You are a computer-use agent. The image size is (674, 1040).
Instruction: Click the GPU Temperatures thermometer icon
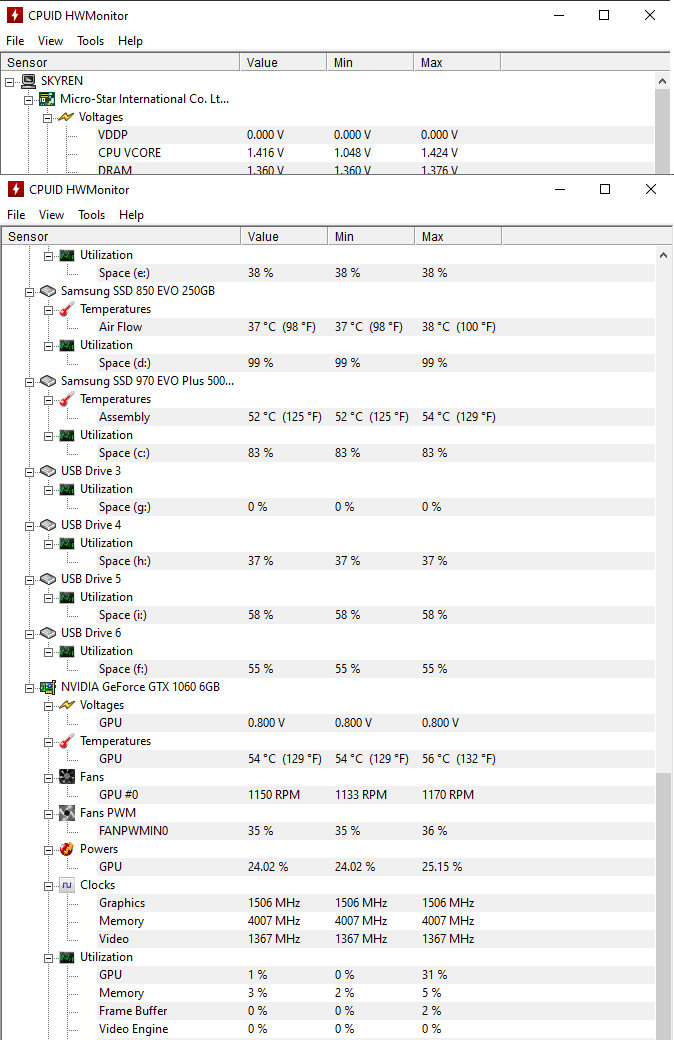click(67, 741)
